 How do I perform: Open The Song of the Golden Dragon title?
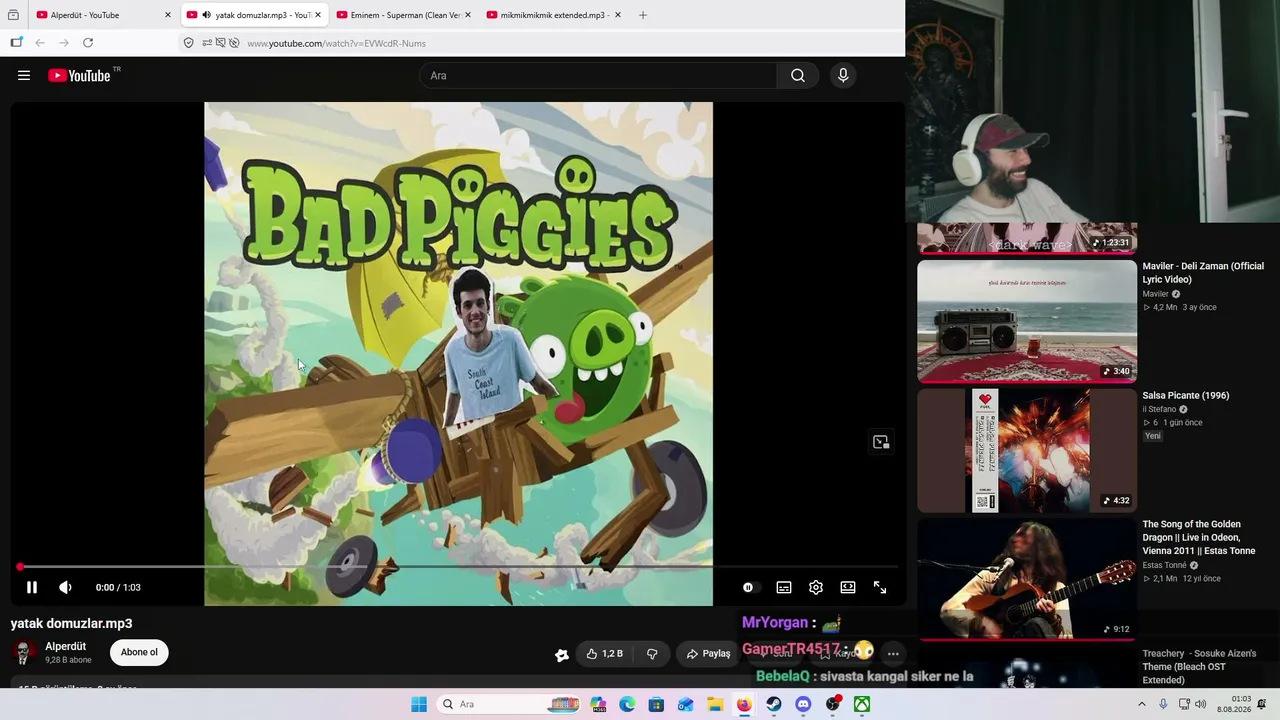[1199, 537]
